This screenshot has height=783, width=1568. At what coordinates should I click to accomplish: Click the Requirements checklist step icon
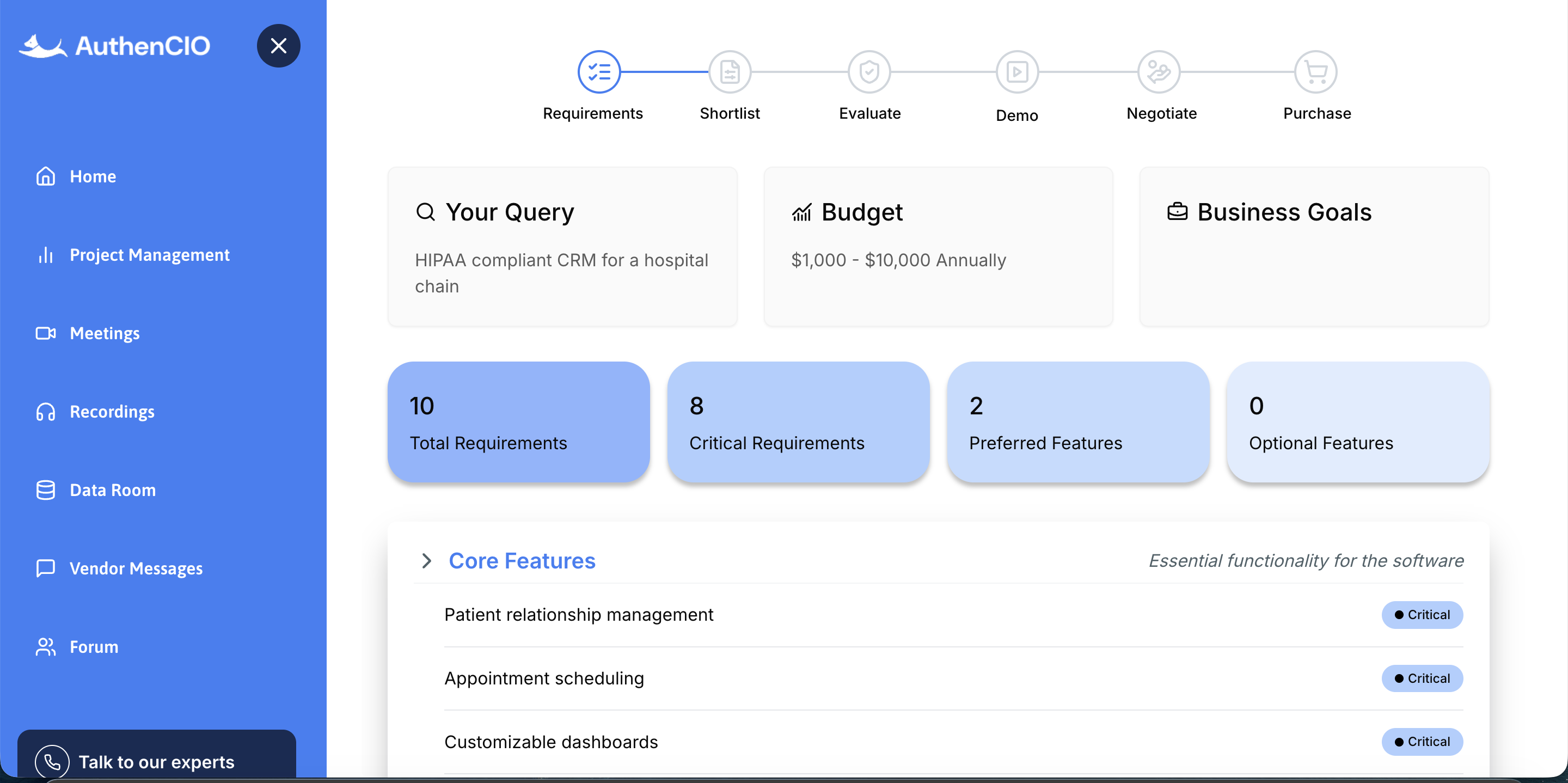click(598, 72)
